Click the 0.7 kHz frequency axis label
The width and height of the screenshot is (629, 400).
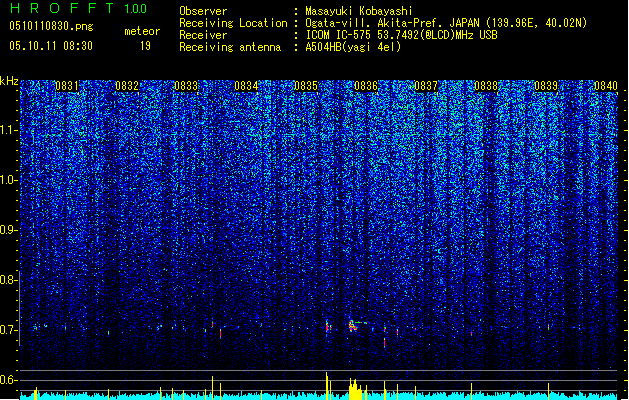tap(8, 330)
